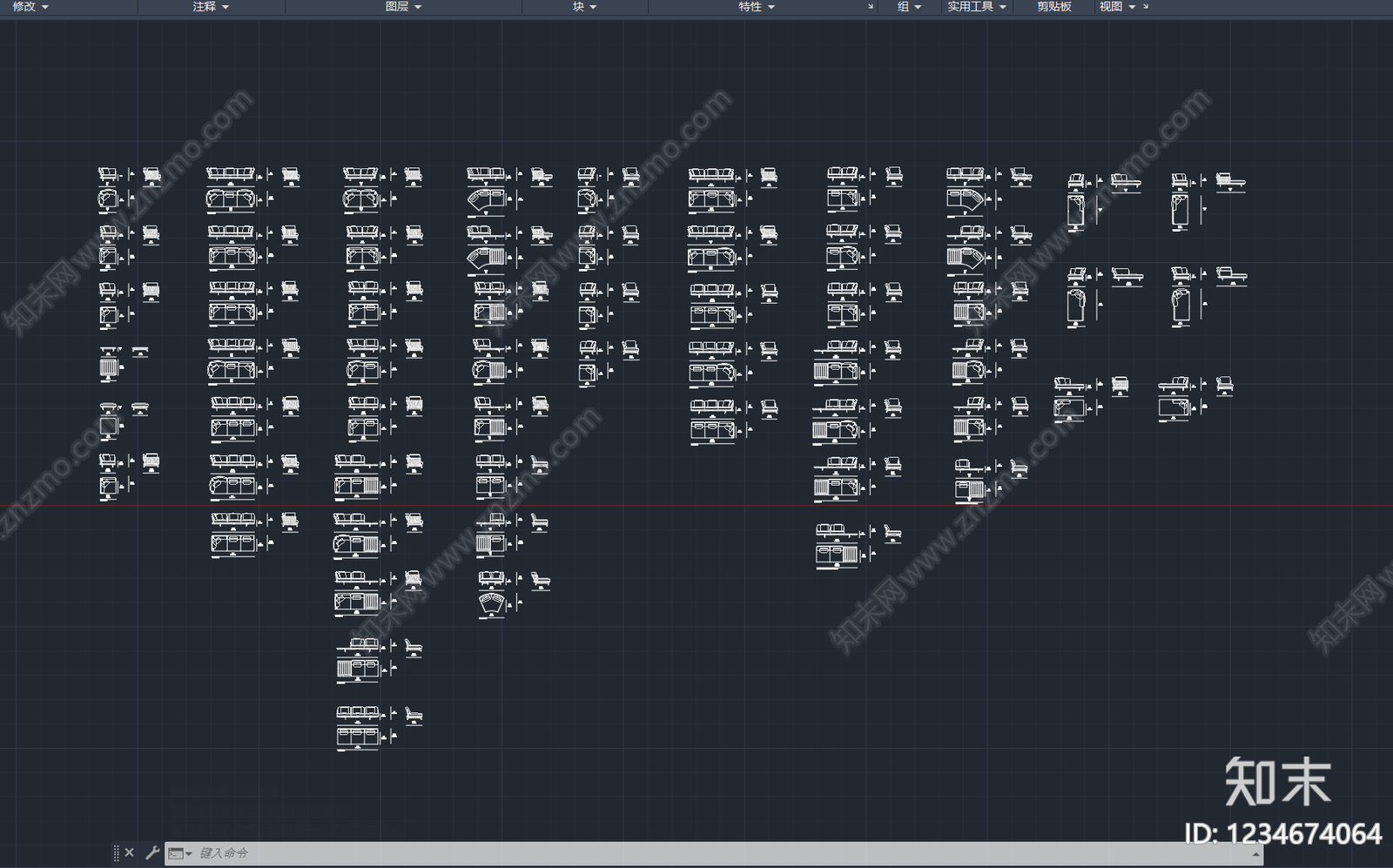
Task: Open 特性 panel dialog launcher arrow
Action: [x=871, y=6]
